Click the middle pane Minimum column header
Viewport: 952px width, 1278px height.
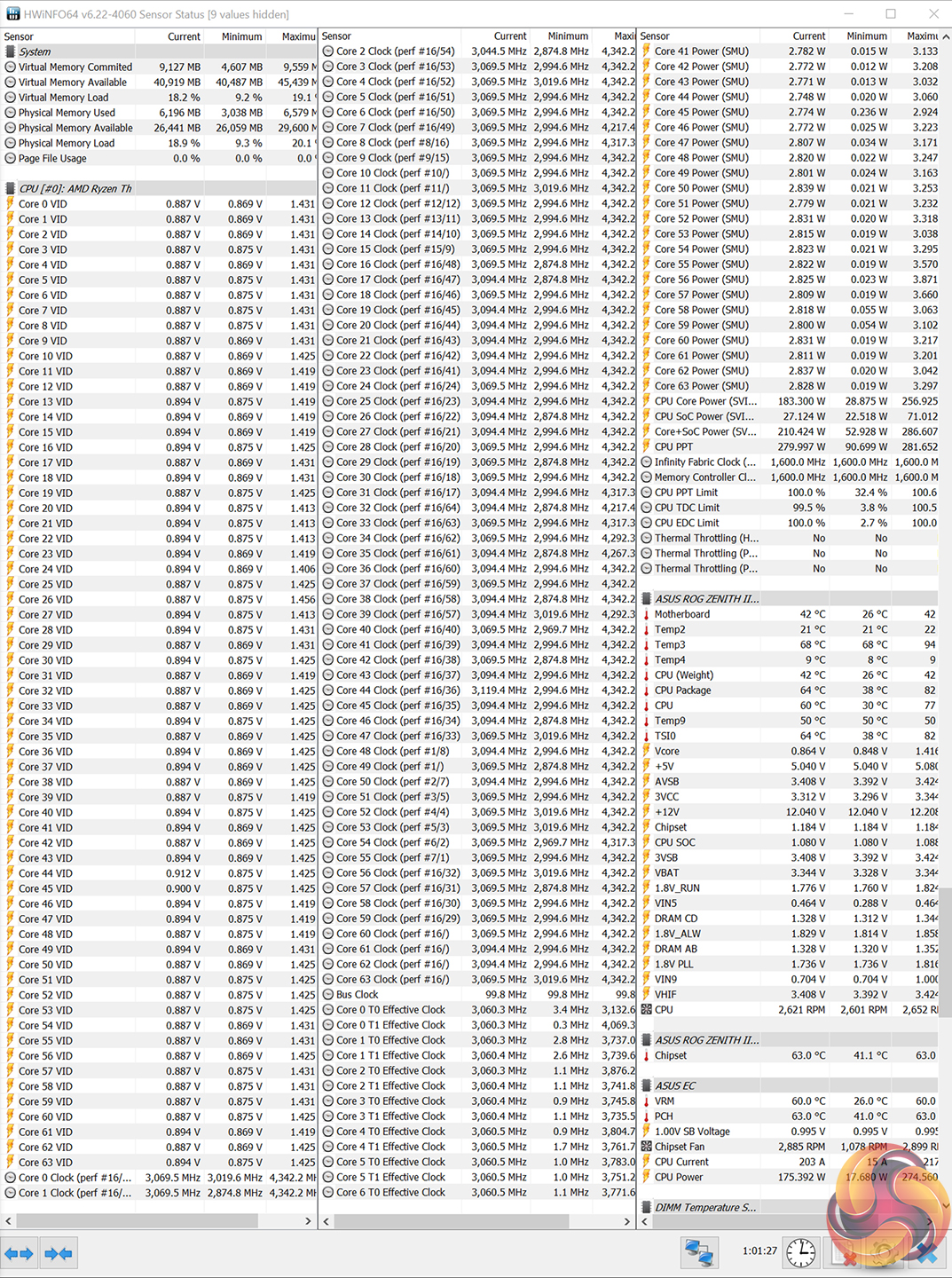tap(563, 36)
